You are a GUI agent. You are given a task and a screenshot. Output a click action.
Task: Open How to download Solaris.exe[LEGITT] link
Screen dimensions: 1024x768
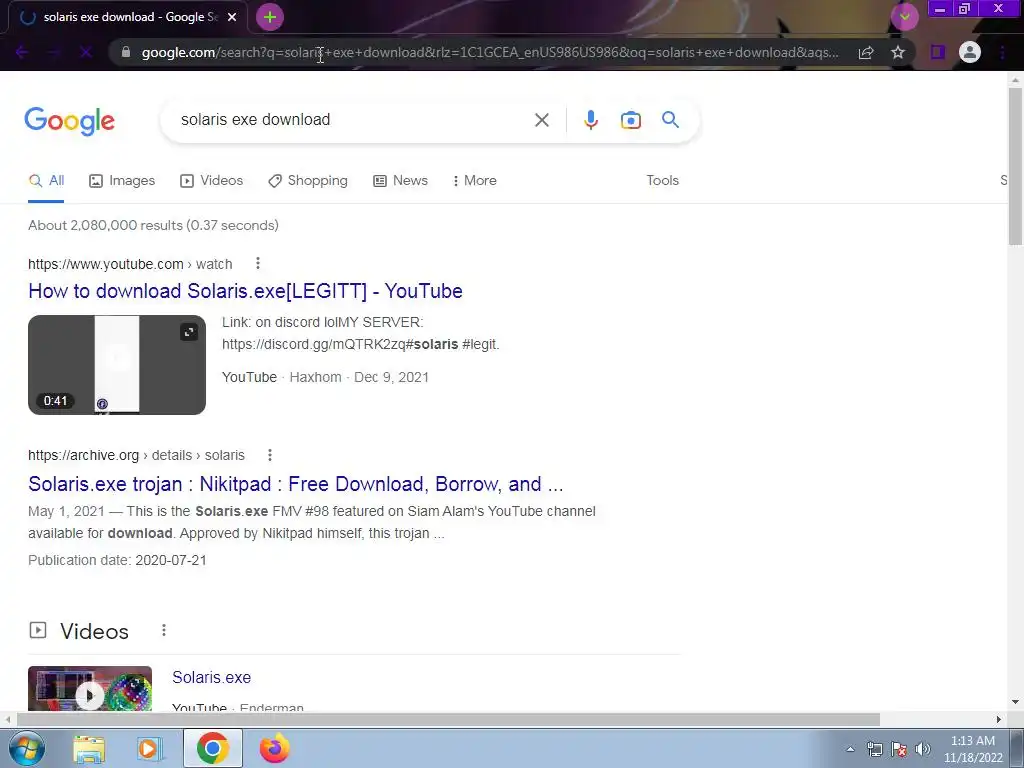[245, 291]
